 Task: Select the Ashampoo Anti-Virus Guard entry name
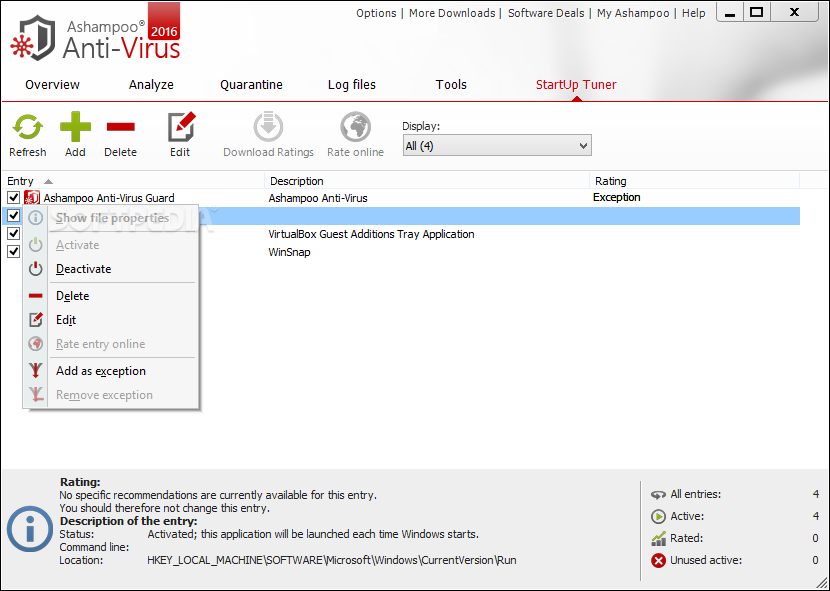[109, 198]
